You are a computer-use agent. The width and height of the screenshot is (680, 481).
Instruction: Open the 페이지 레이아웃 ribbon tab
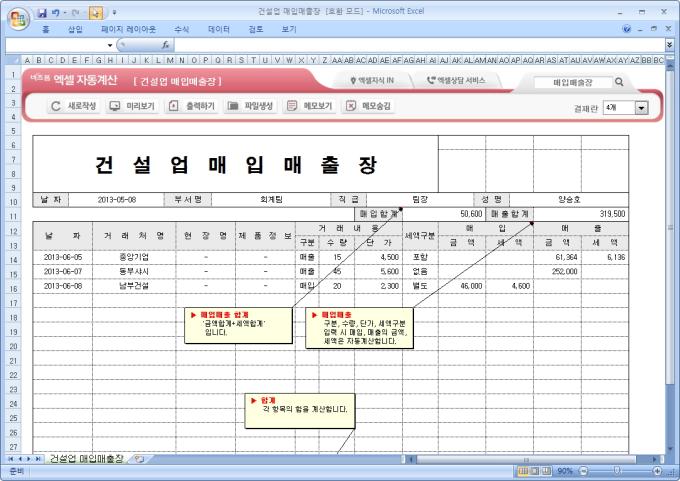click(x=128, y=29)
